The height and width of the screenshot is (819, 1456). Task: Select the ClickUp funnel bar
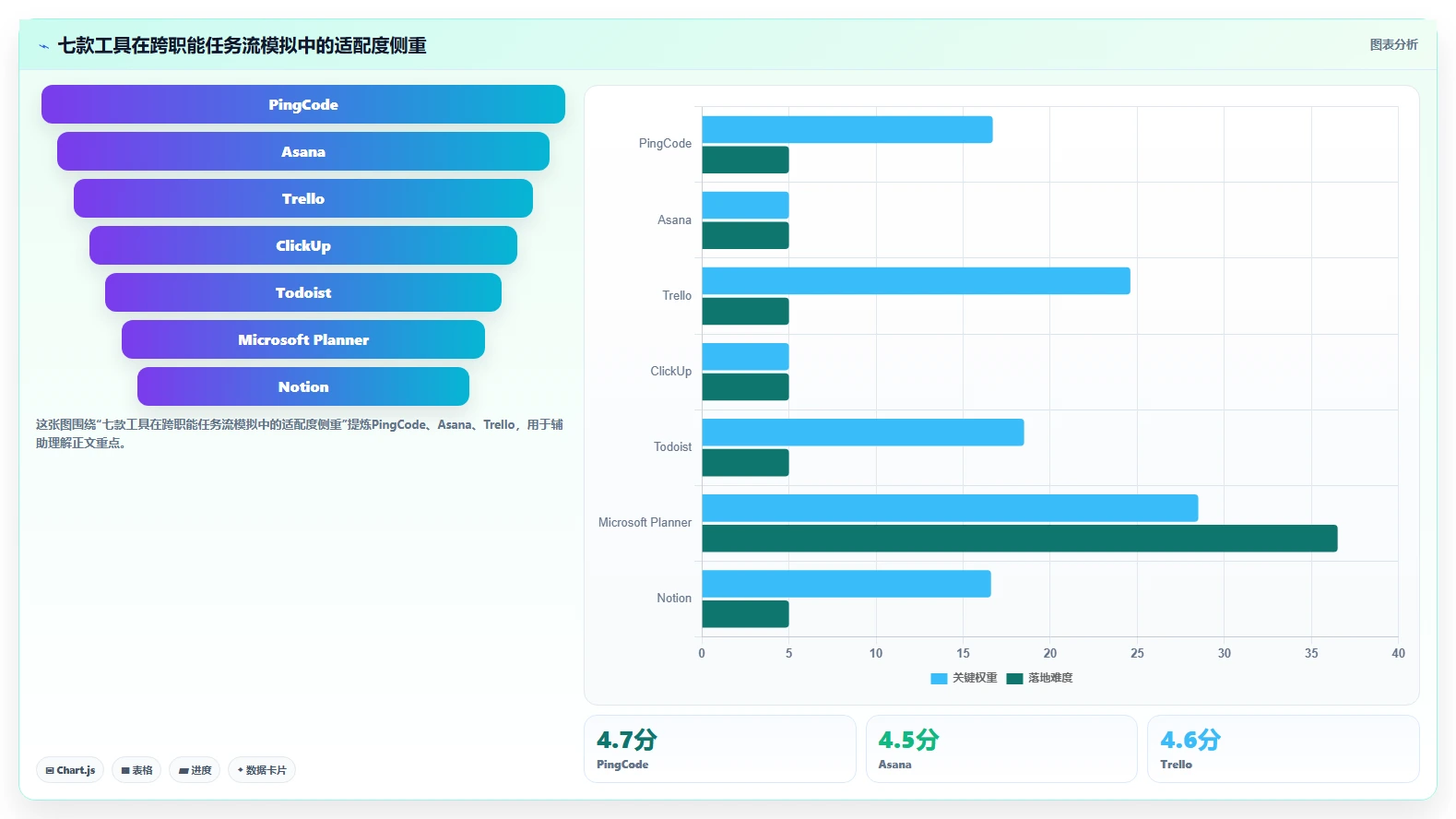303,245
